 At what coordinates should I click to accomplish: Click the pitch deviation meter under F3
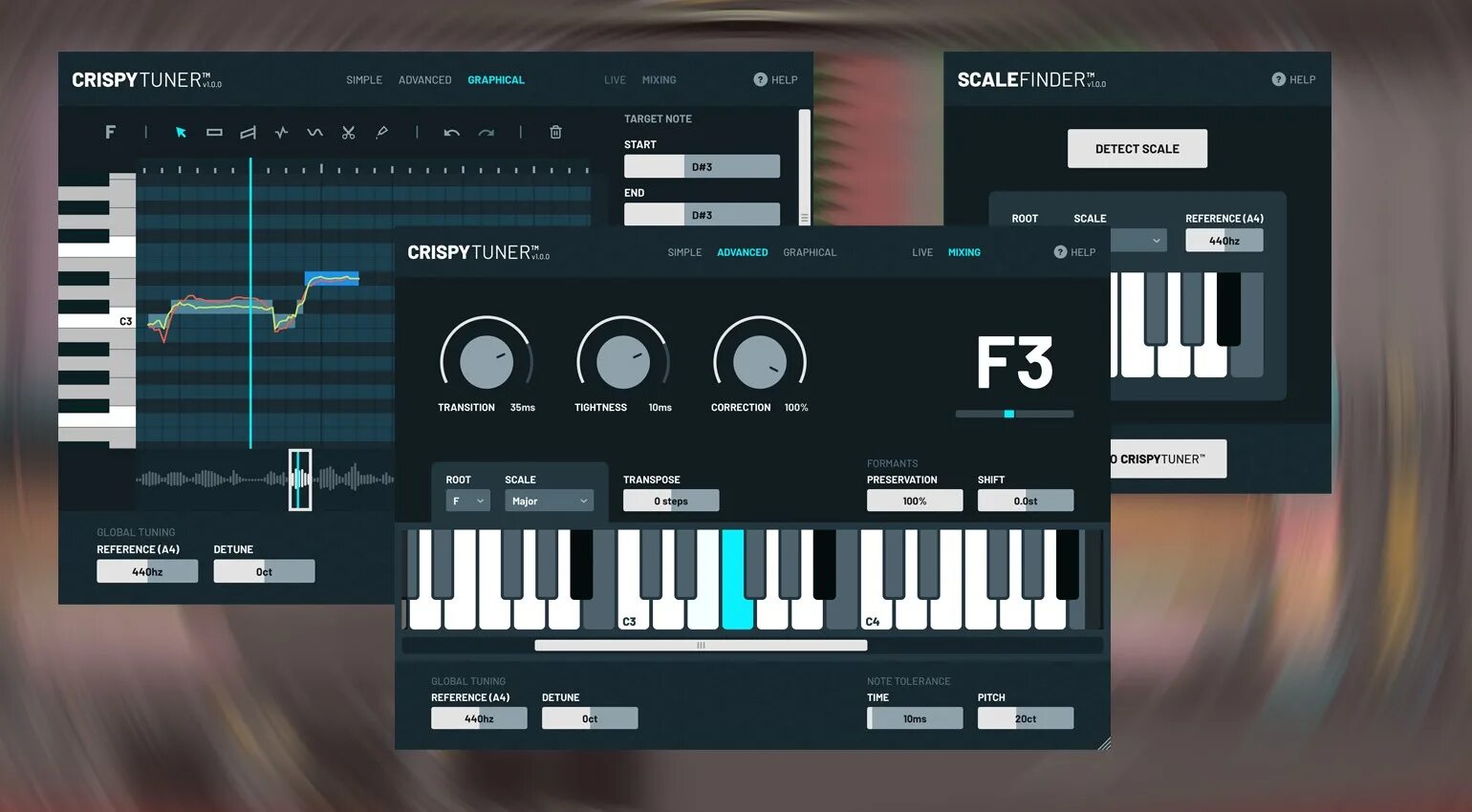coord(1014,414)
